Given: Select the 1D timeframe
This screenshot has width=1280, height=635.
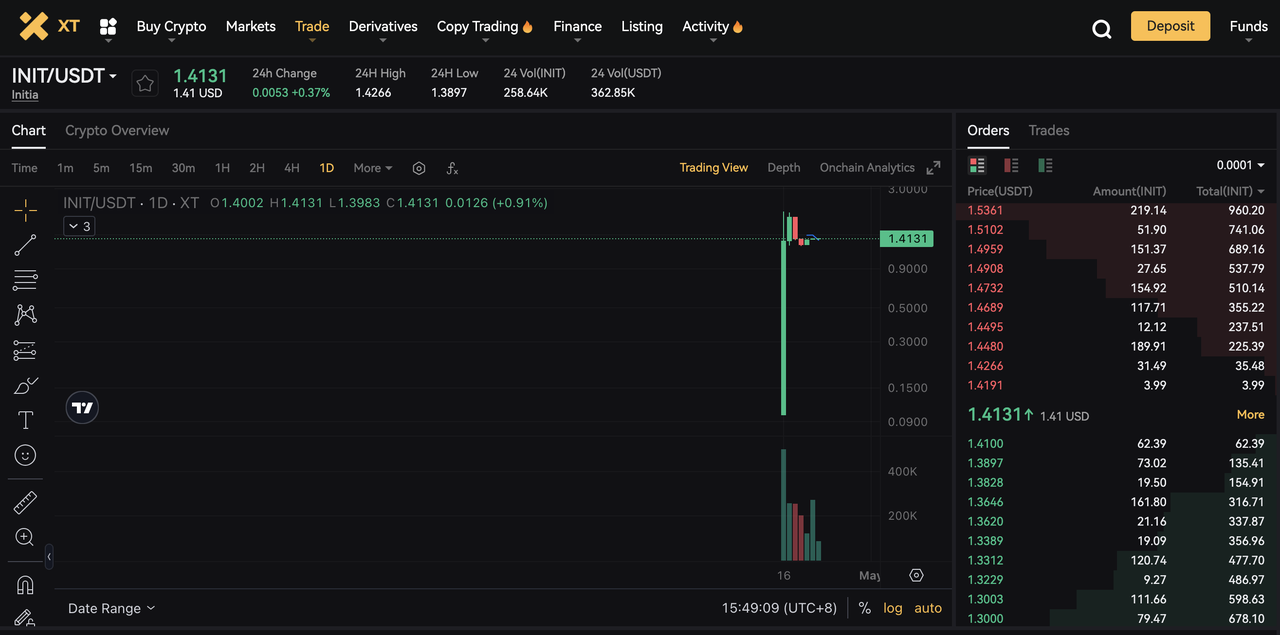Looking at the screenshot, I should tap(326, 168).
